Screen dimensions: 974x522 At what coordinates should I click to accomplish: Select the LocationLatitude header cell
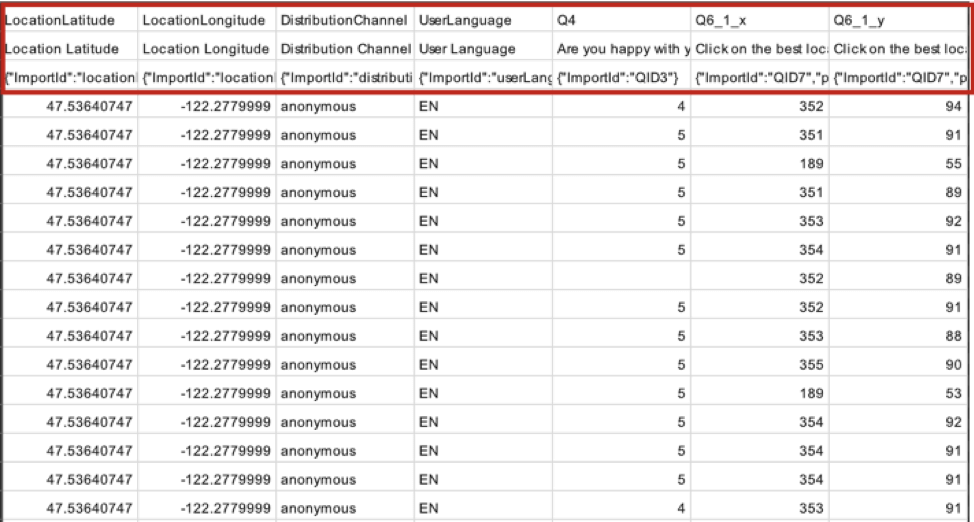(x=70, y=21)
